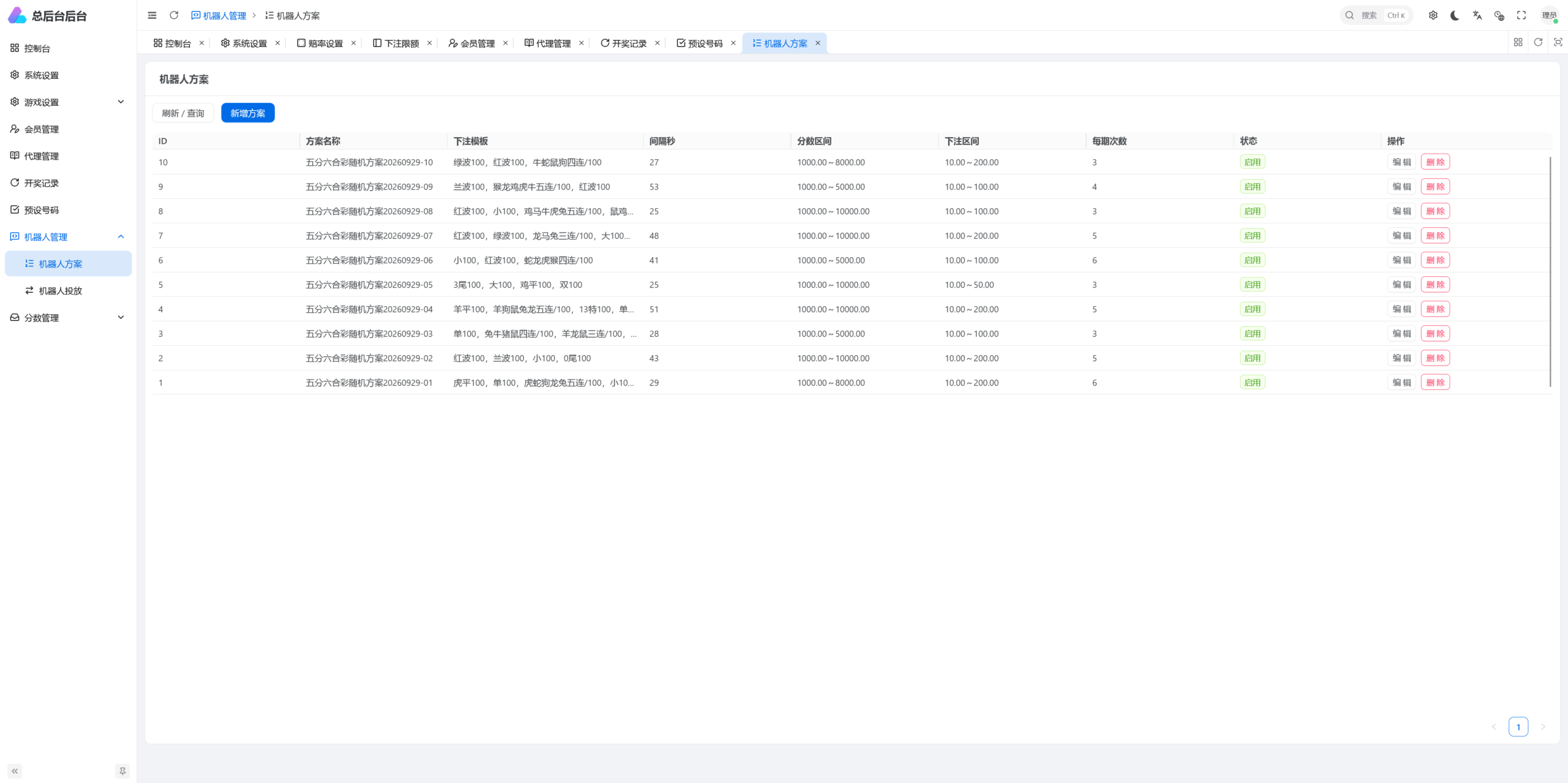Click 新增方案 button

click(x=248, y=113)
